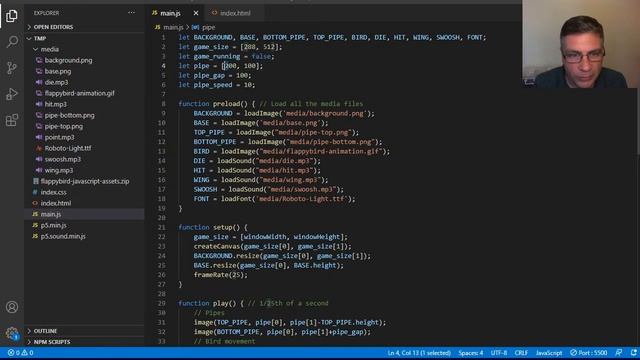
Task: Click main.js in the breadcrumb
Action: point(173,27)
